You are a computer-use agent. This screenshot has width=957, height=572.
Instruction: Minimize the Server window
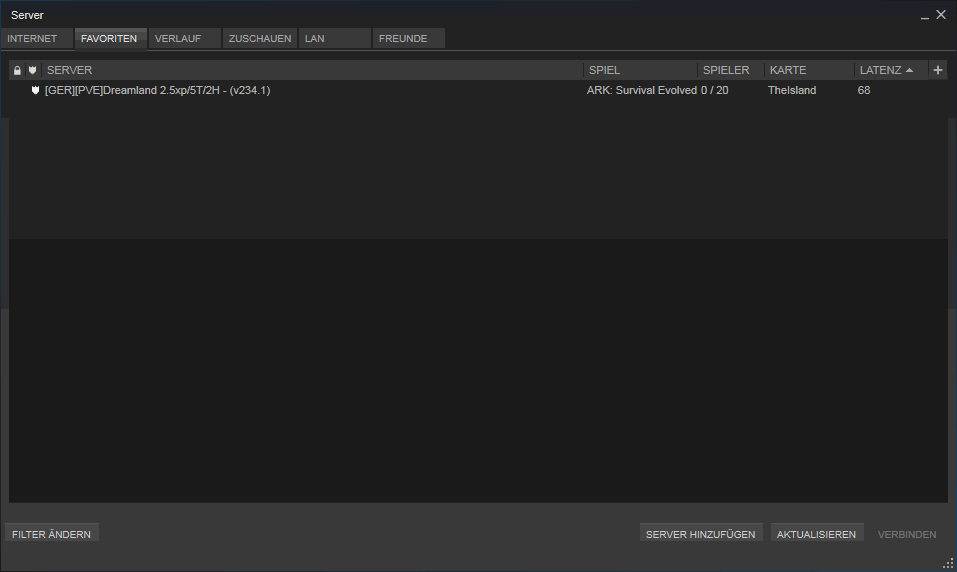925,15
